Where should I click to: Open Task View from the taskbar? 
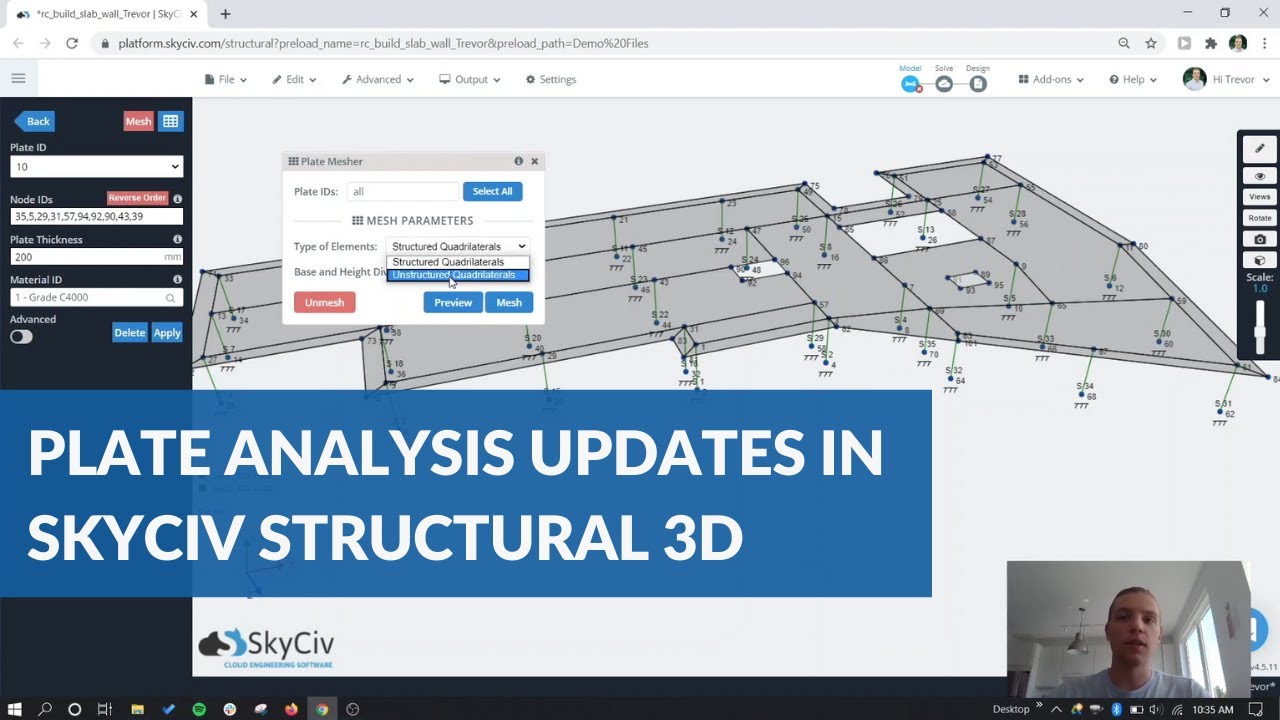(x=105, y=709)
